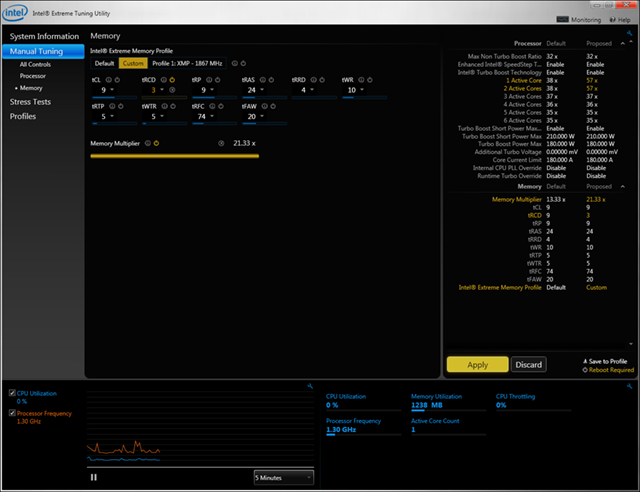Click the revert icon beside tRCD value 3
The width and height of the screenshot is (640, 492).
click(x=172, y=90)
